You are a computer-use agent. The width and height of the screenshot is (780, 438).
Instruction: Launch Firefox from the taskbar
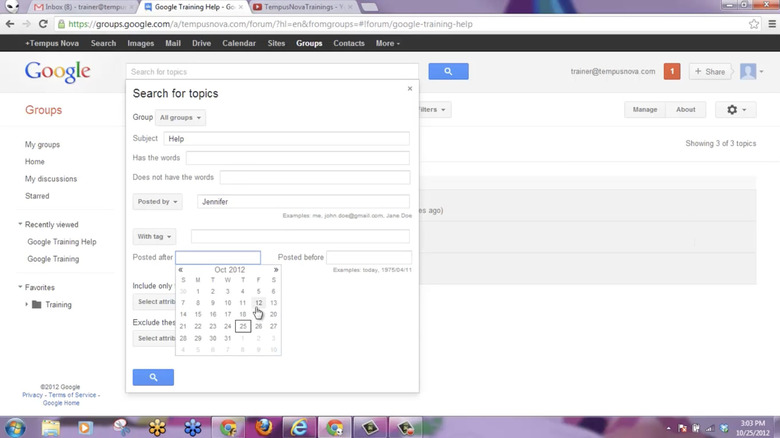264,428
